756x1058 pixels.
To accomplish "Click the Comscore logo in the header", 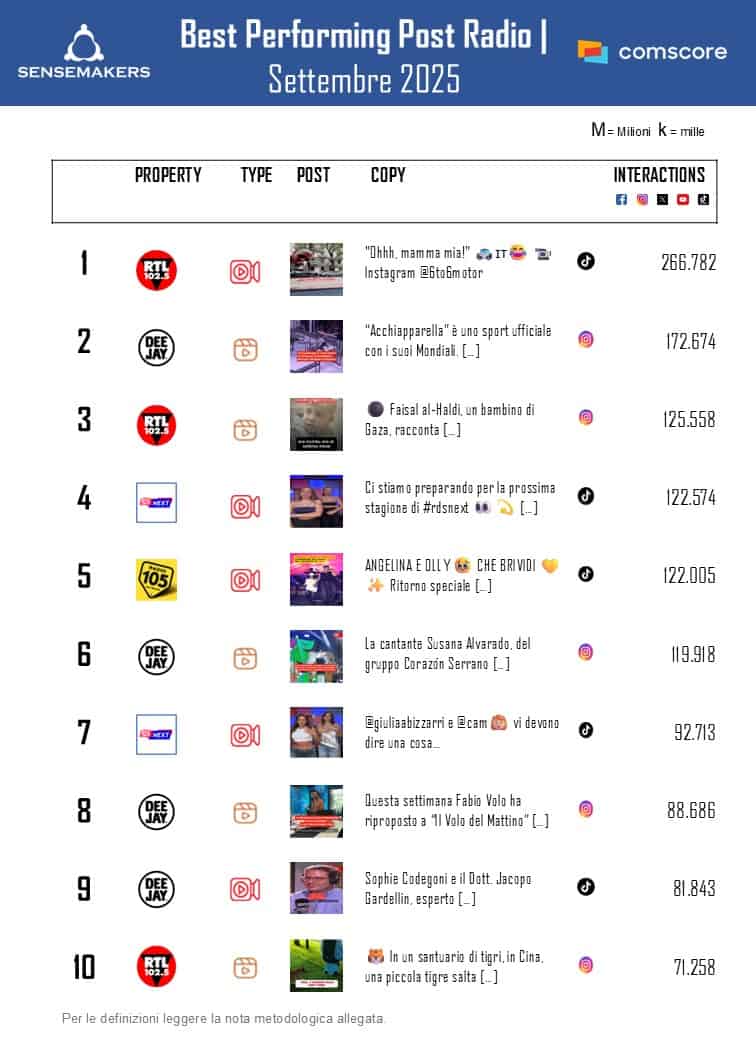I will 652,52.
